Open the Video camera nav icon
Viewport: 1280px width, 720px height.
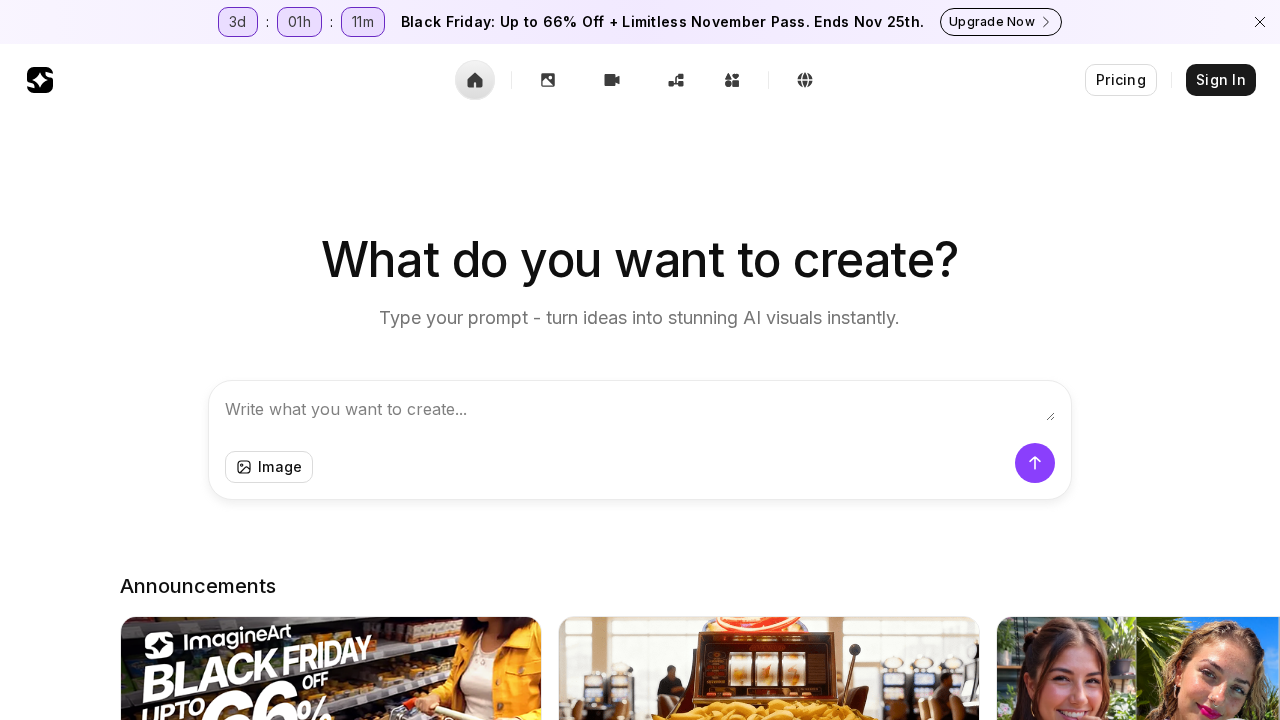tap(612, 80)
